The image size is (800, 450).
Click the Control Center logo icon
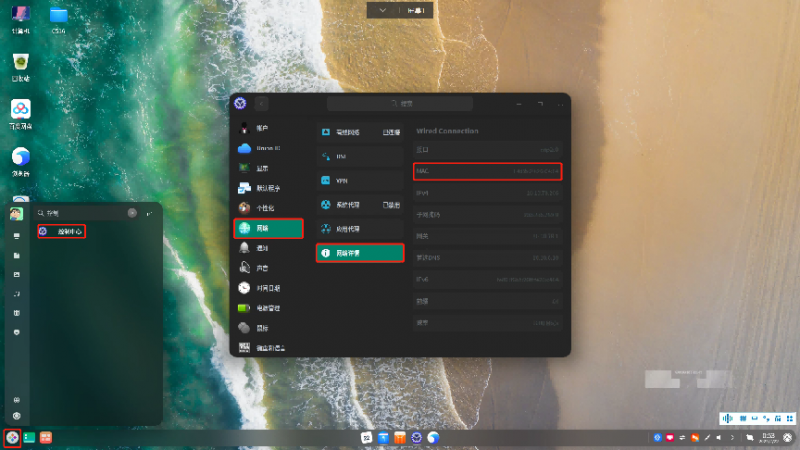pyautogui.click(x=240, y=103)
